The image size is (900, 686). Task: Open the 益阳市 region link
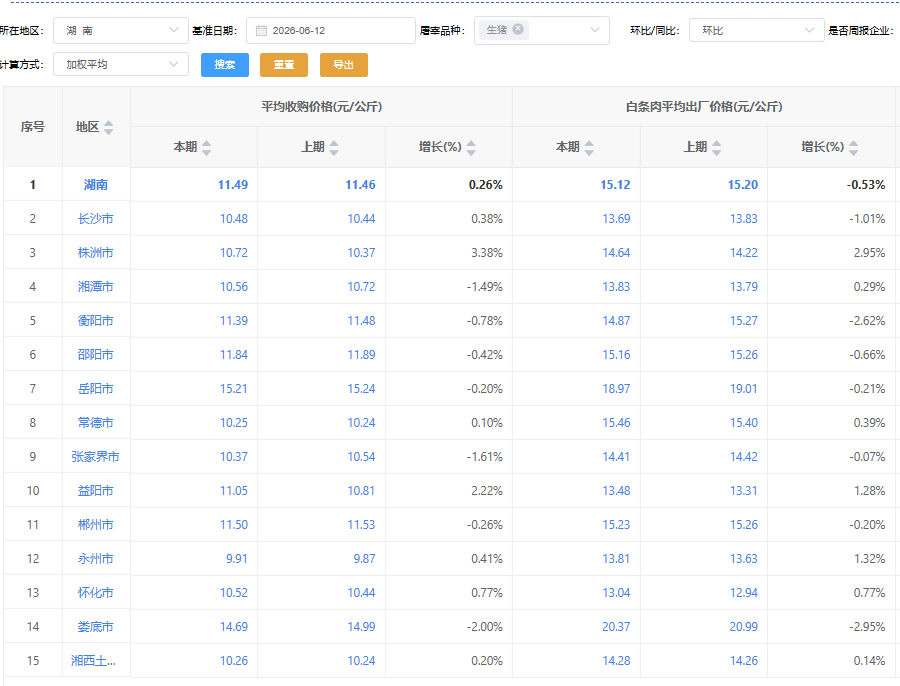click(96, 490)
